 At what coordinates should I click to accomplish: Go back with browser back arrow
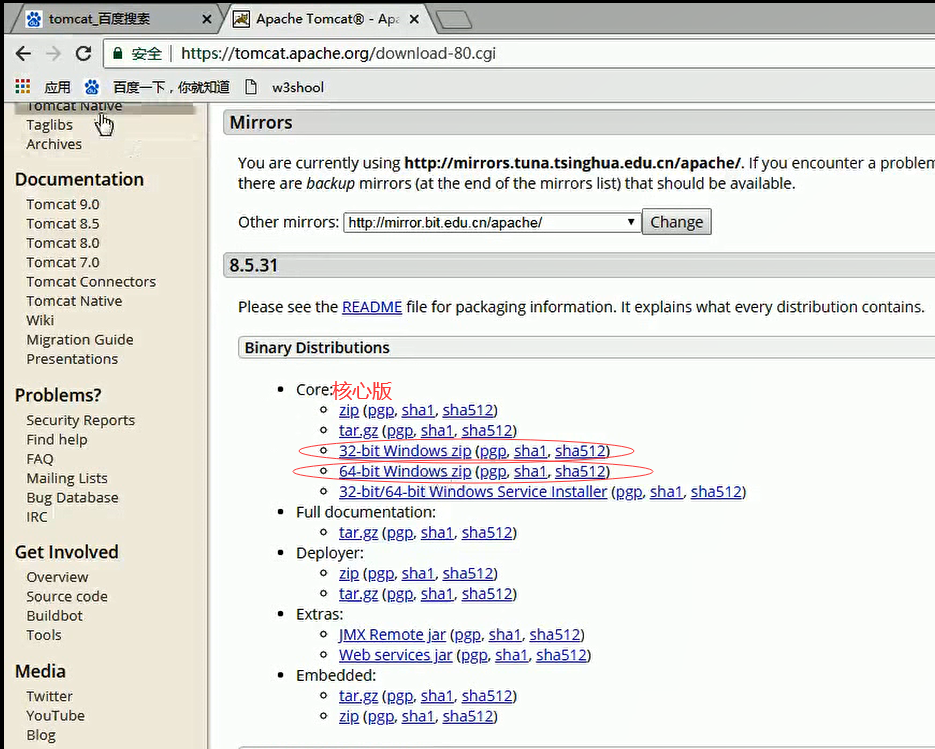(23, 54)
